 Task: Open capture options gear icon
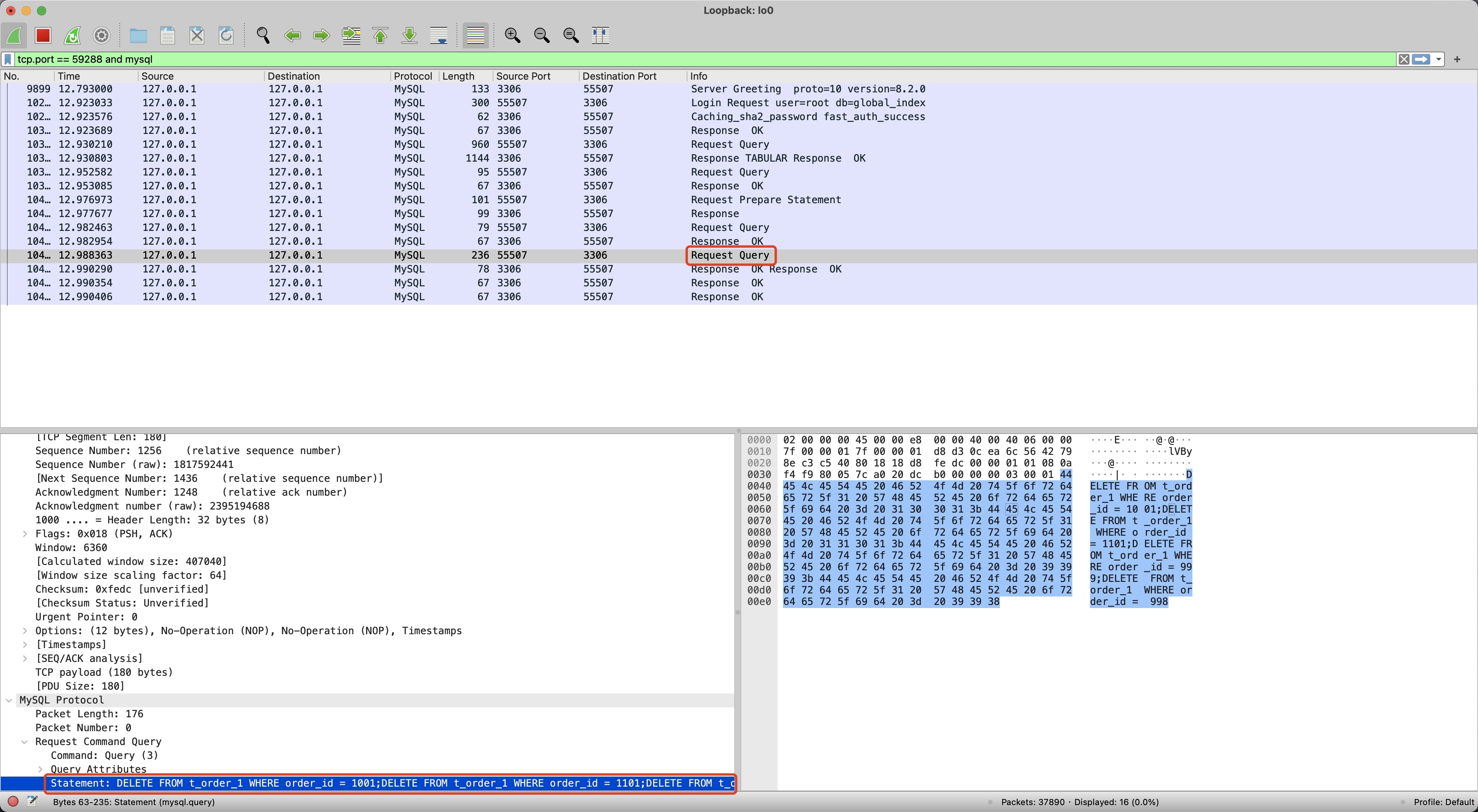pyautogui.click(x=102, y=35)
